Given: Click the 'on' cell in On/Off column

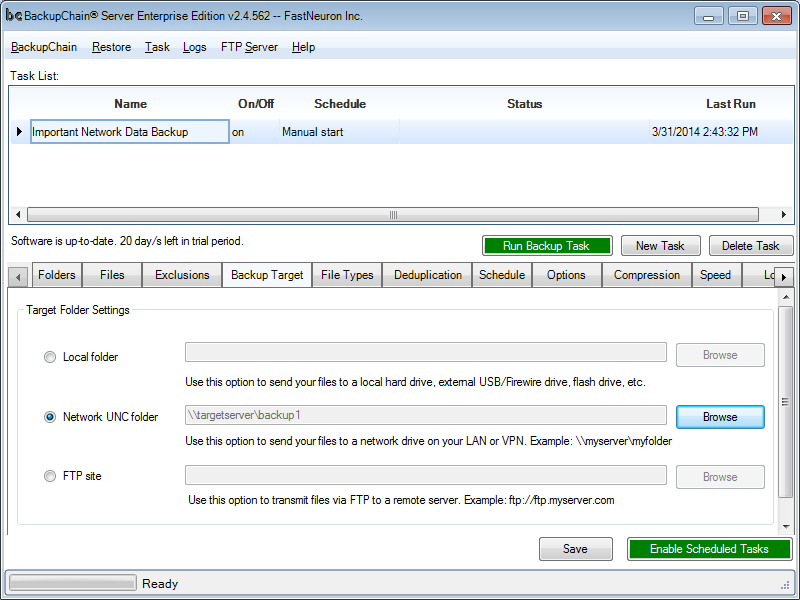Looking at the screenshot, I should 254,132.
